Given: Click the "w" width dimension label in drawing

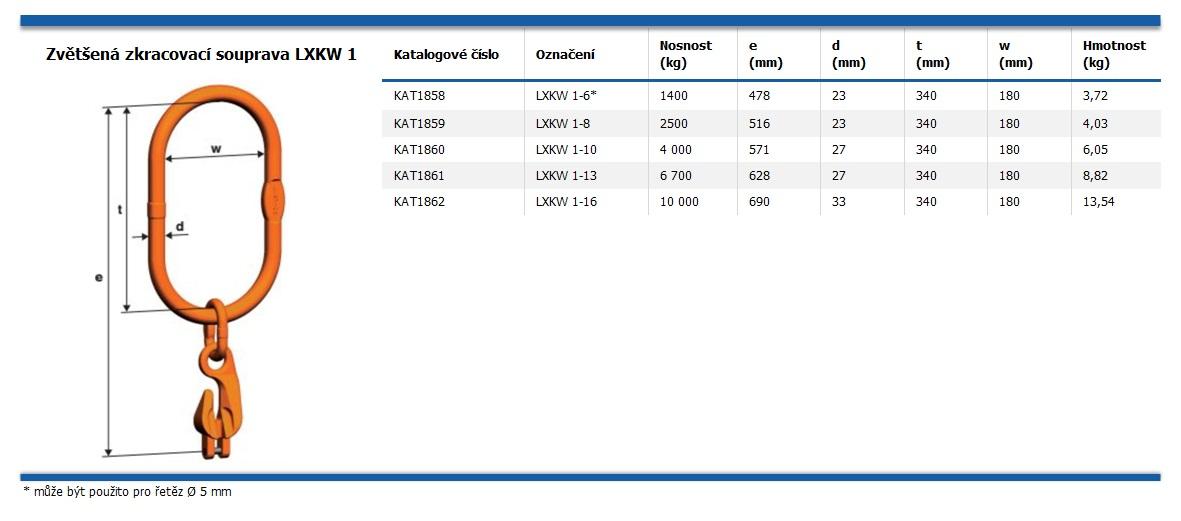Looking at the screenshot, I should tap(216, 149).
